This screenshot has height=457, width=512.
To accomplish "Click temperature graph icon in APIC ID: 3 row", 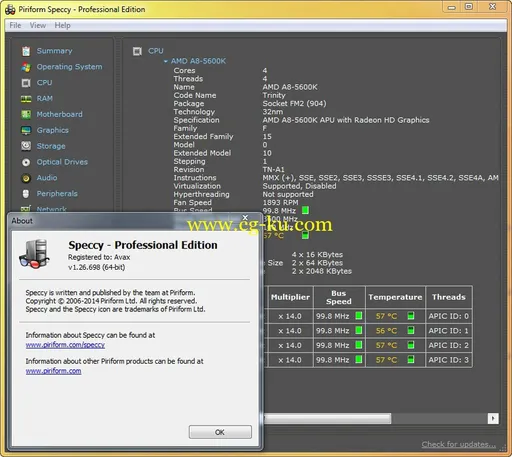I will click(x=411, y=360).
